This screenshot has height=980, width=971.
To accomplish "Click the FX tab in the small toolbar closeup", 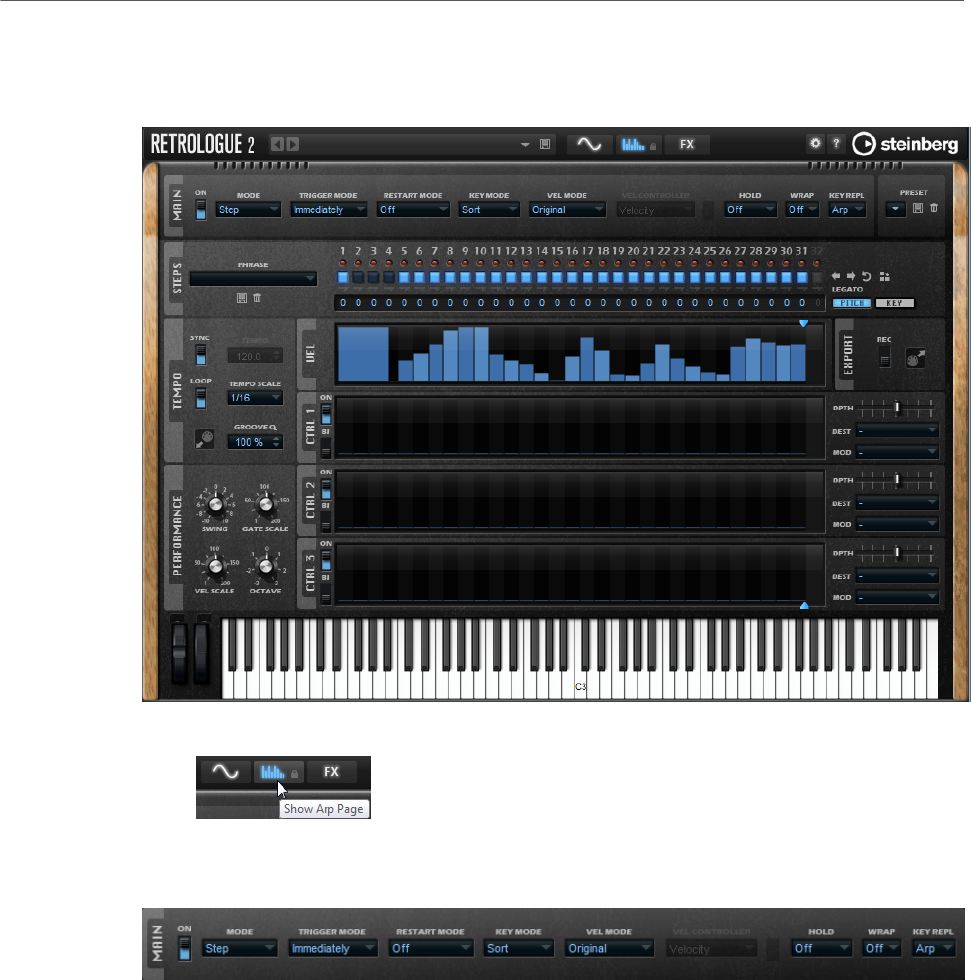I will 331,772.
